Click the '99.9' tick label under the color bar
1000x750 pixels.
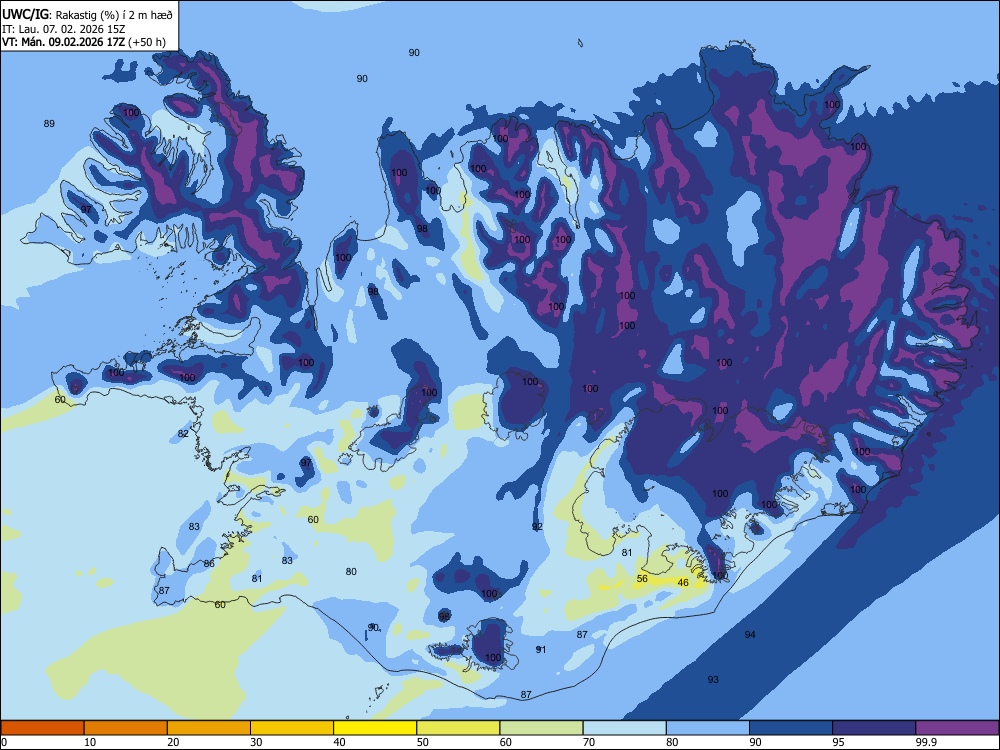925,742
